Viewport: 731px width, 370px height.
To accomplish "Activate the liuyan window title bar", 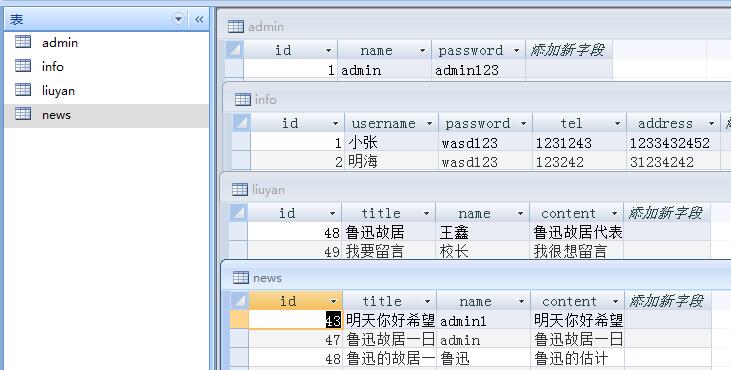I will click(x=477, y=190).
